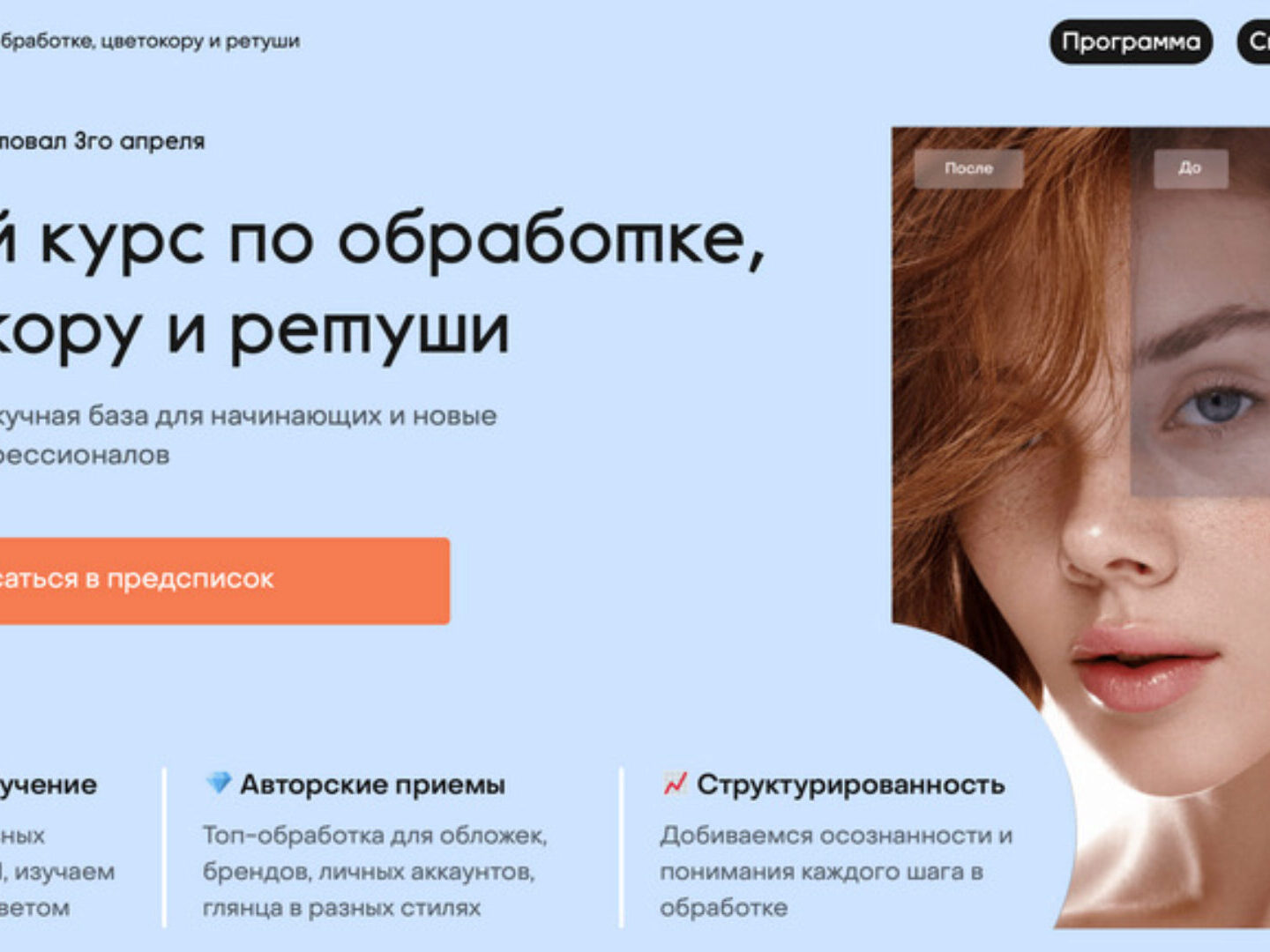This screenshot has height=952, width=1270.
Task: Click the main course headline
Action: 382,285
